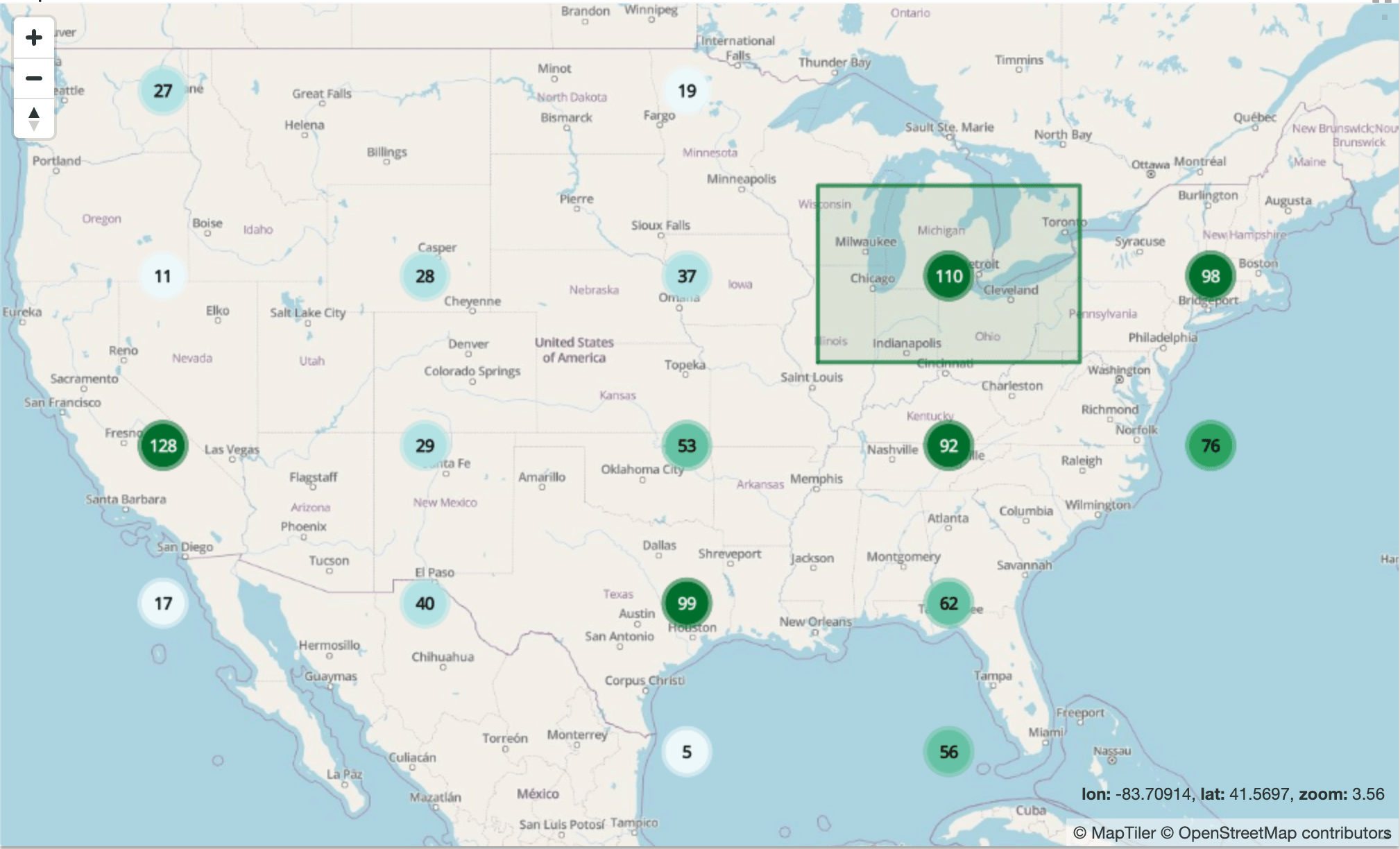
Task: Open the 56 cluster west of Miami
Action: 948,752
